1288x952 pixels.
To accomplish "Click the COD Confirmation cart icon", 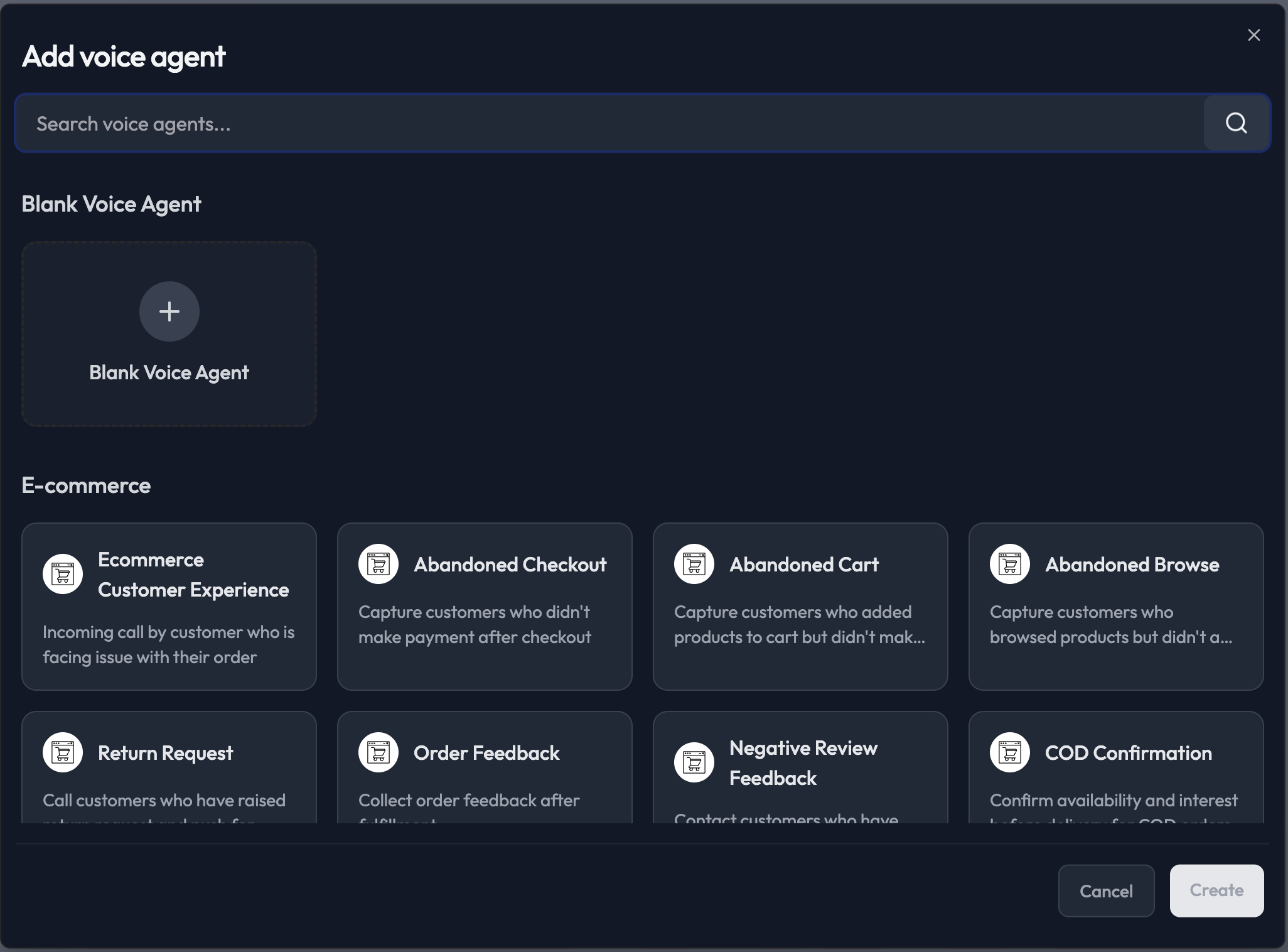I will tap(1010, 752).
